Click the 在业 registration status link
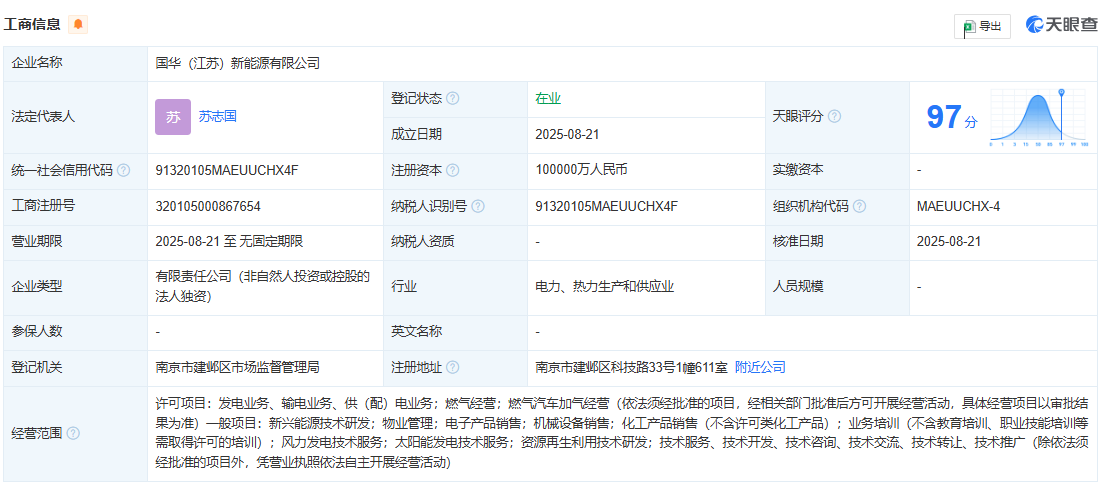 [x=548, y=98]
